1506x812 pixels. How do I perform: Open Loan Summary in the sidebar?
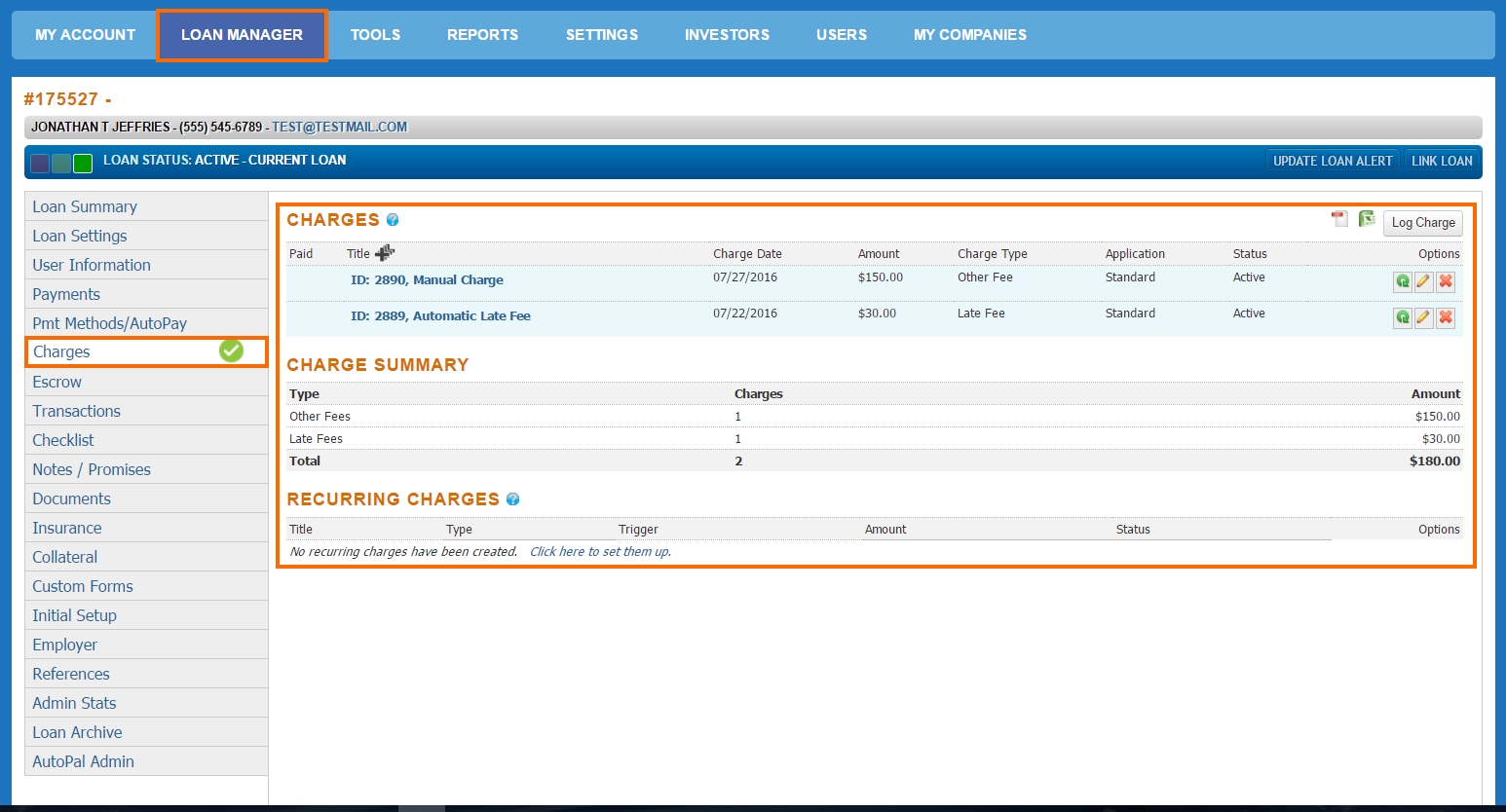coord(146,206)
